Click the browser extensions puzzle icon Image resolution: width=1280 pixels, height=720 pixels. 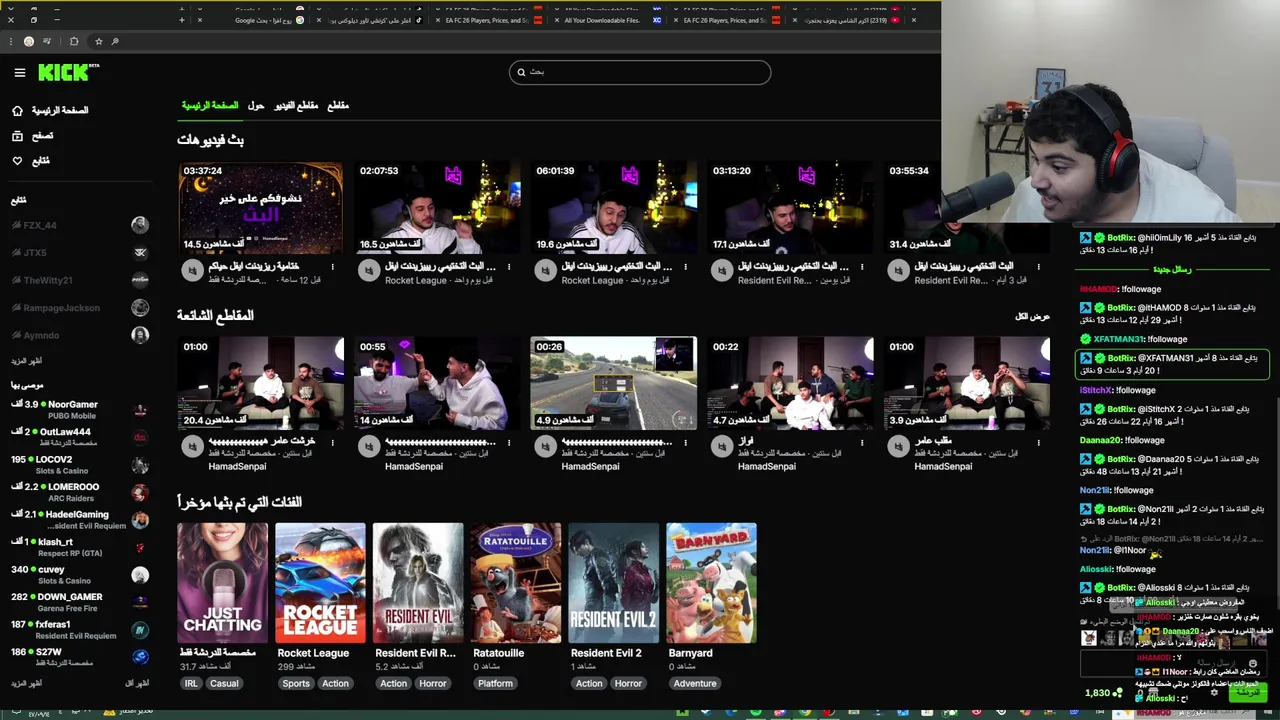pos(74,41)
